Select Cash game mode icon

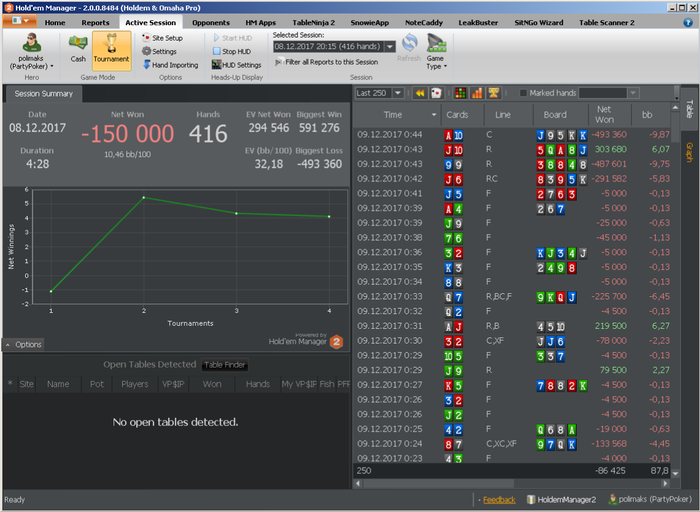click(x=78, y=43)
